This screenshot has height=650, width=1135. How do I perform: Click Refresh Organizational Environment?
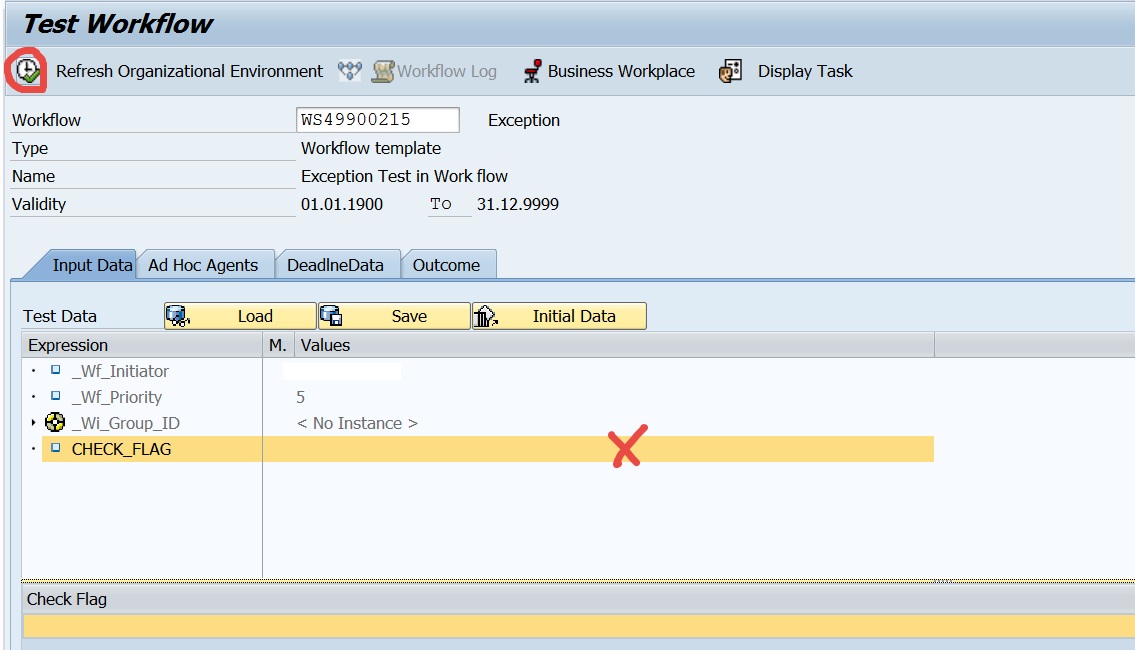click(x=190, y=71)
